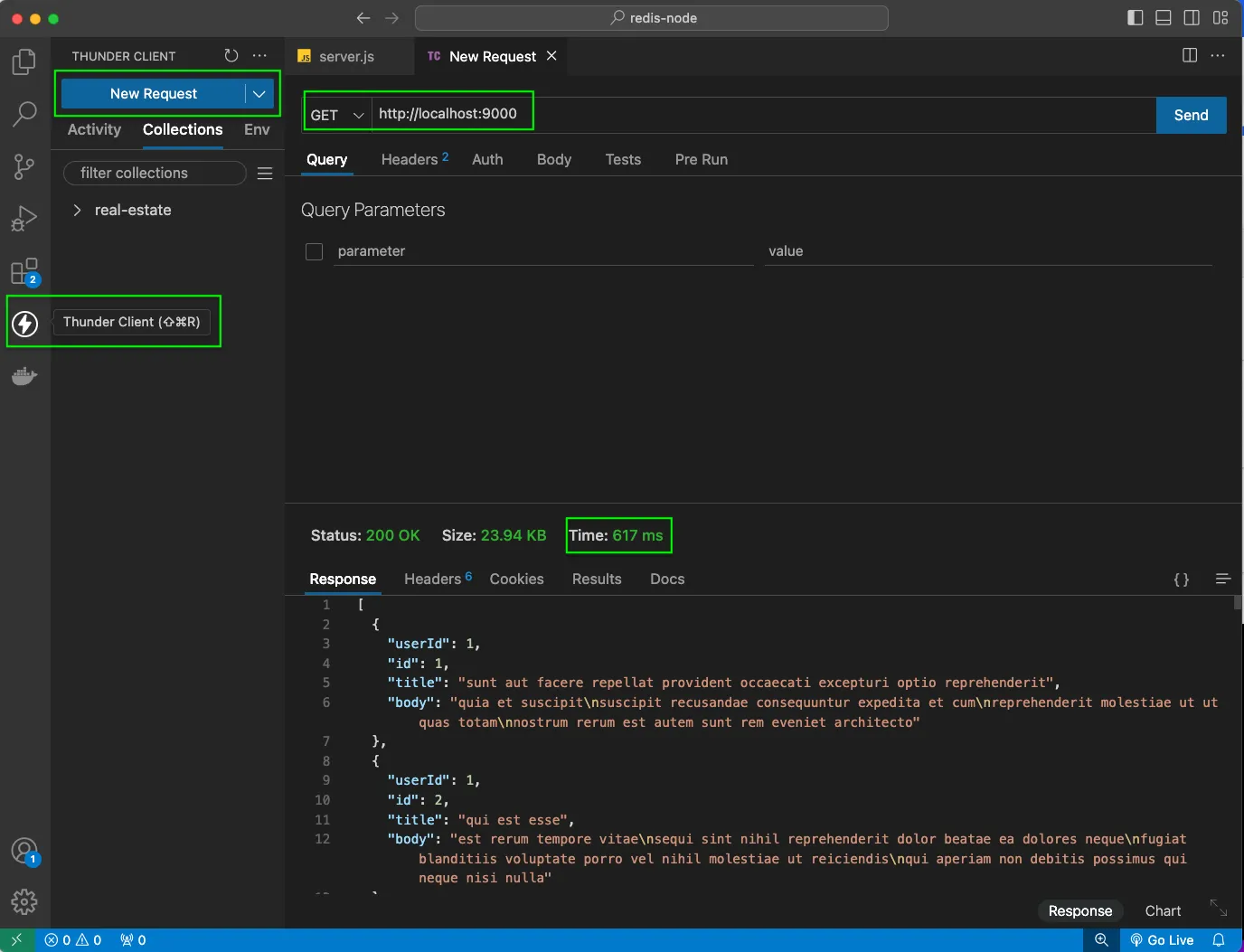1244x952 pixels.
Task: Toggle the primary side bar layout icon
Action: click(1136, 18)
